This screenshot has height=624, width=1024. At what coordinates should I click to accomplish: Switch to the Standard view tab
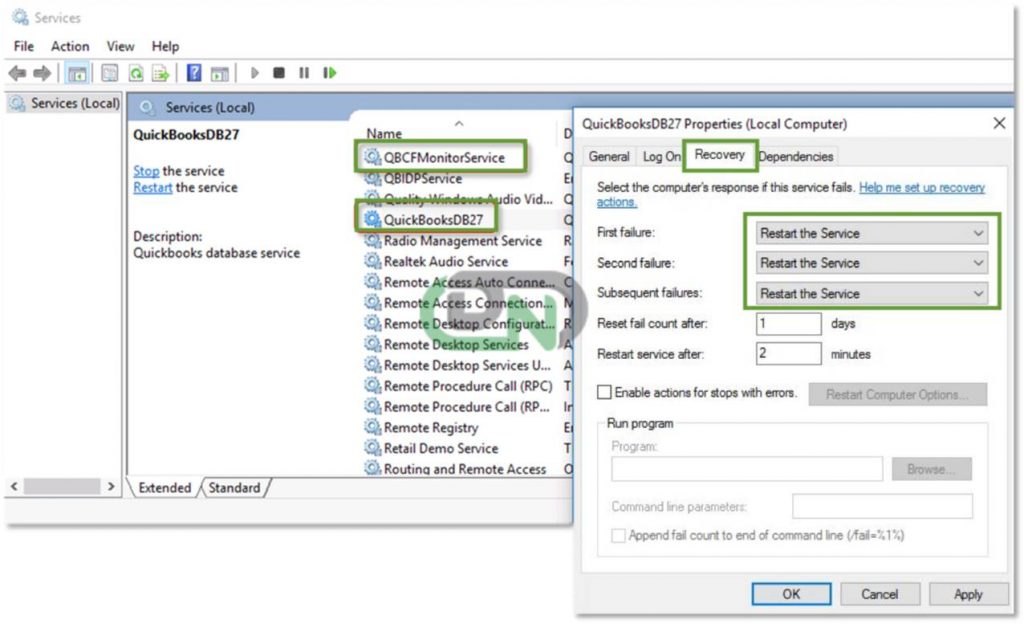coord(234,488)
